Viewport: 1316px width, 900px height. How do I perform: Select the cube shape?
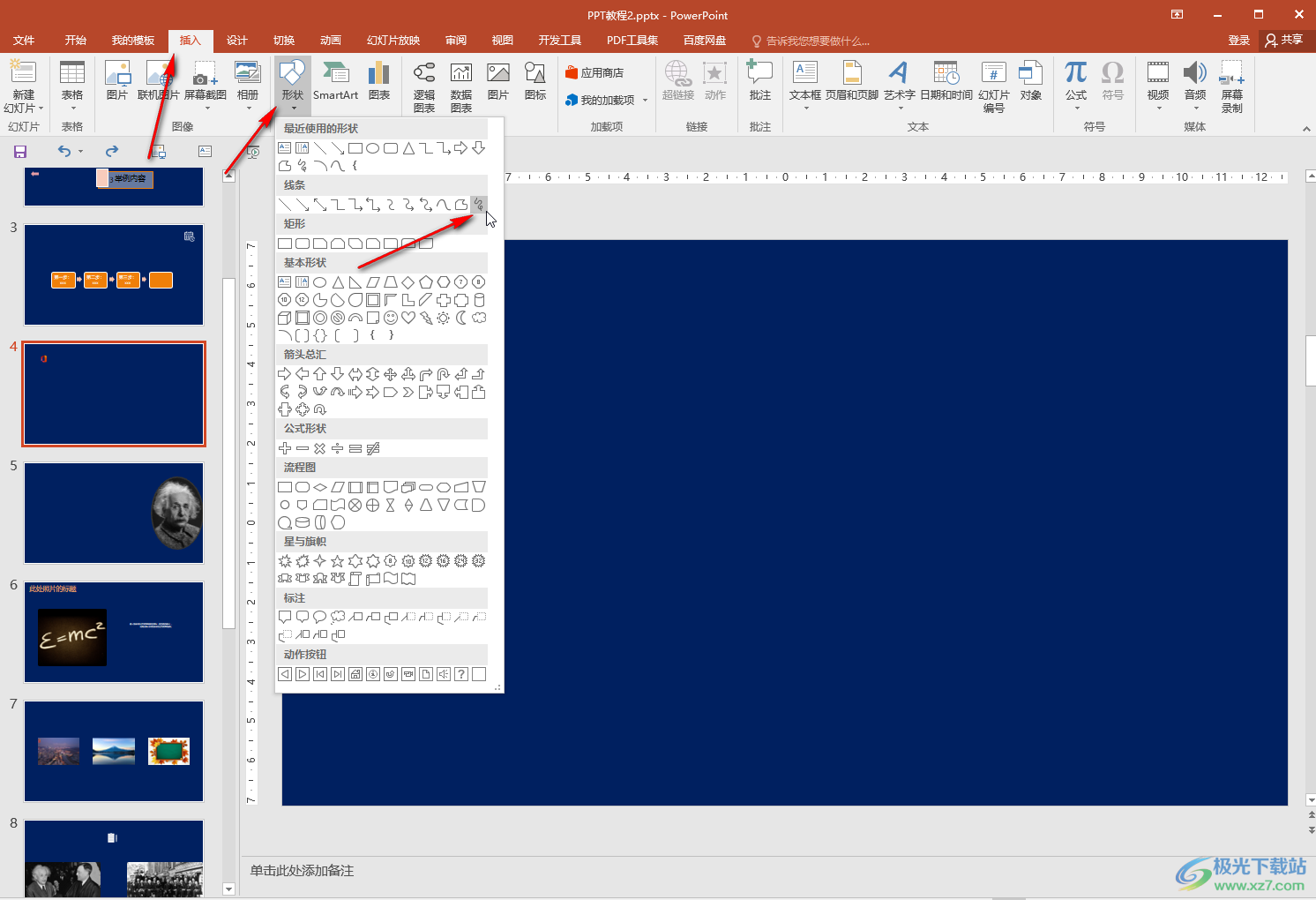pos(285,318)
